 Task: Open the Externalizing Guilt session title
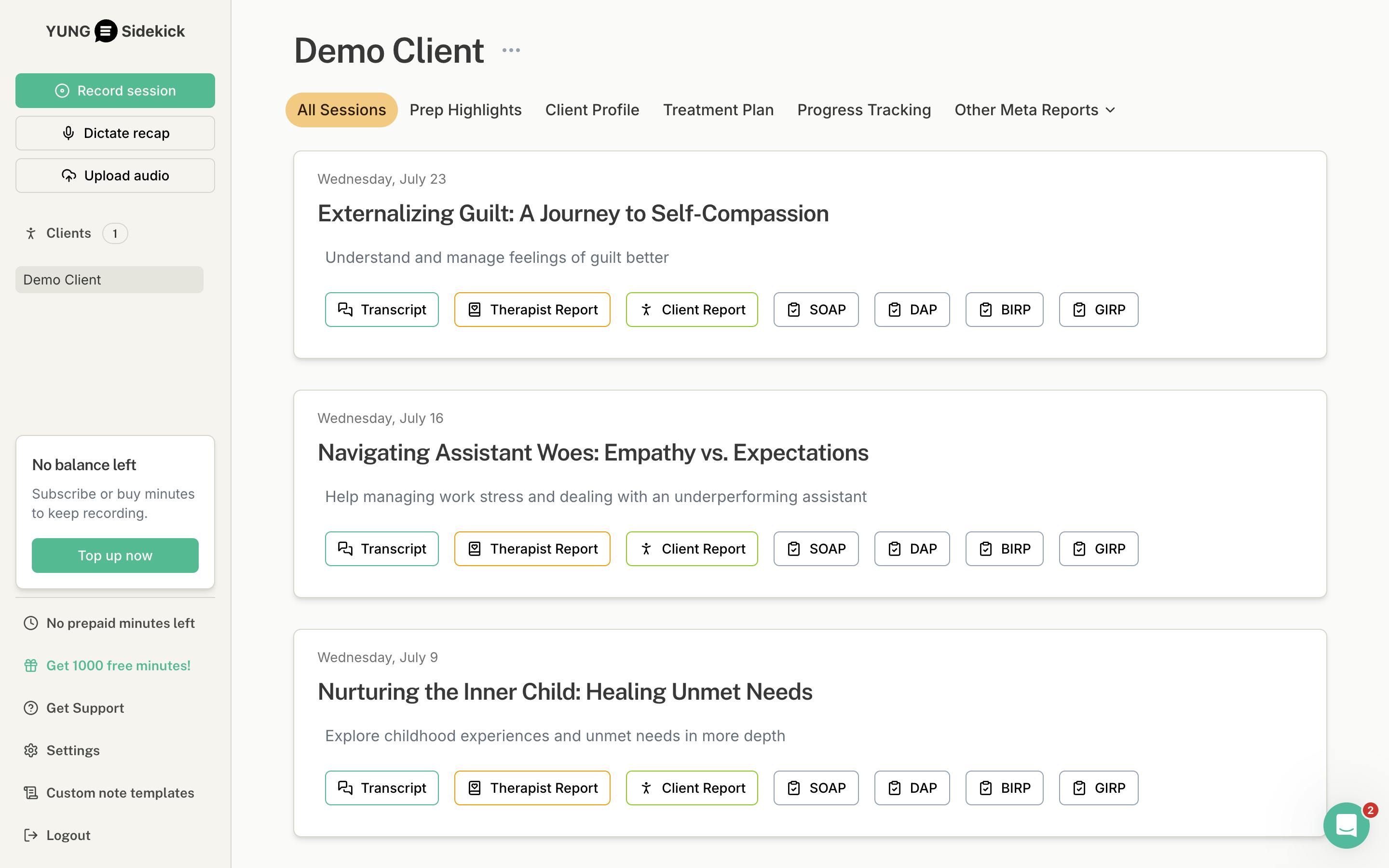(x=572, y=214)
